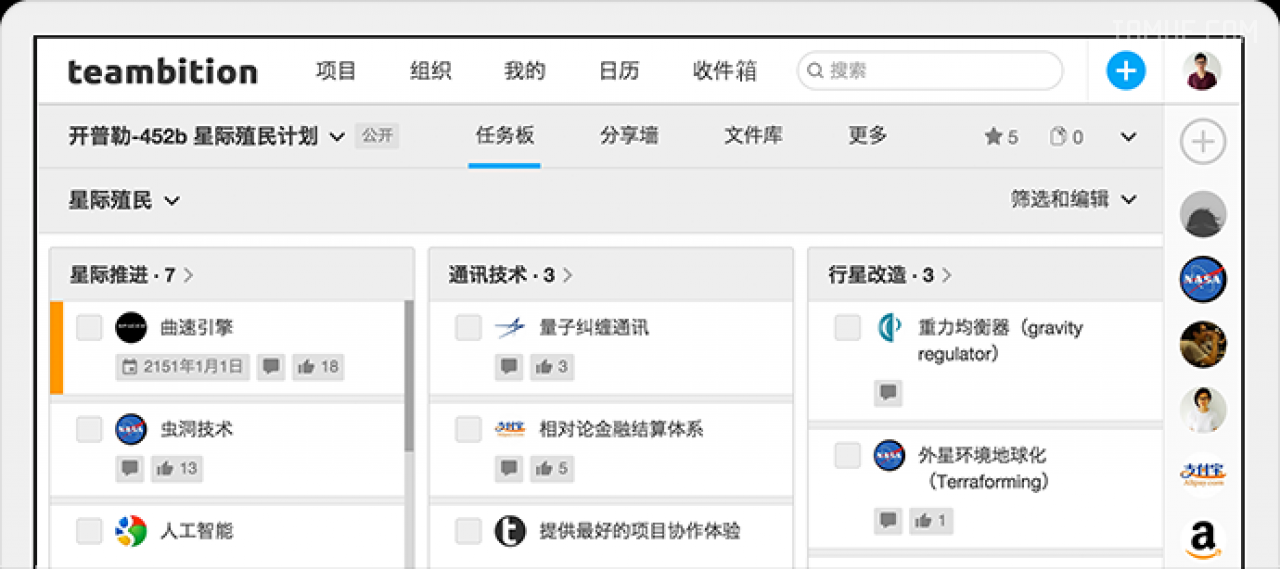This screenshot has height=569, width=1280.
Task: Open the 量子纠缠通讯 task title
Action: (x=594, y=327)
